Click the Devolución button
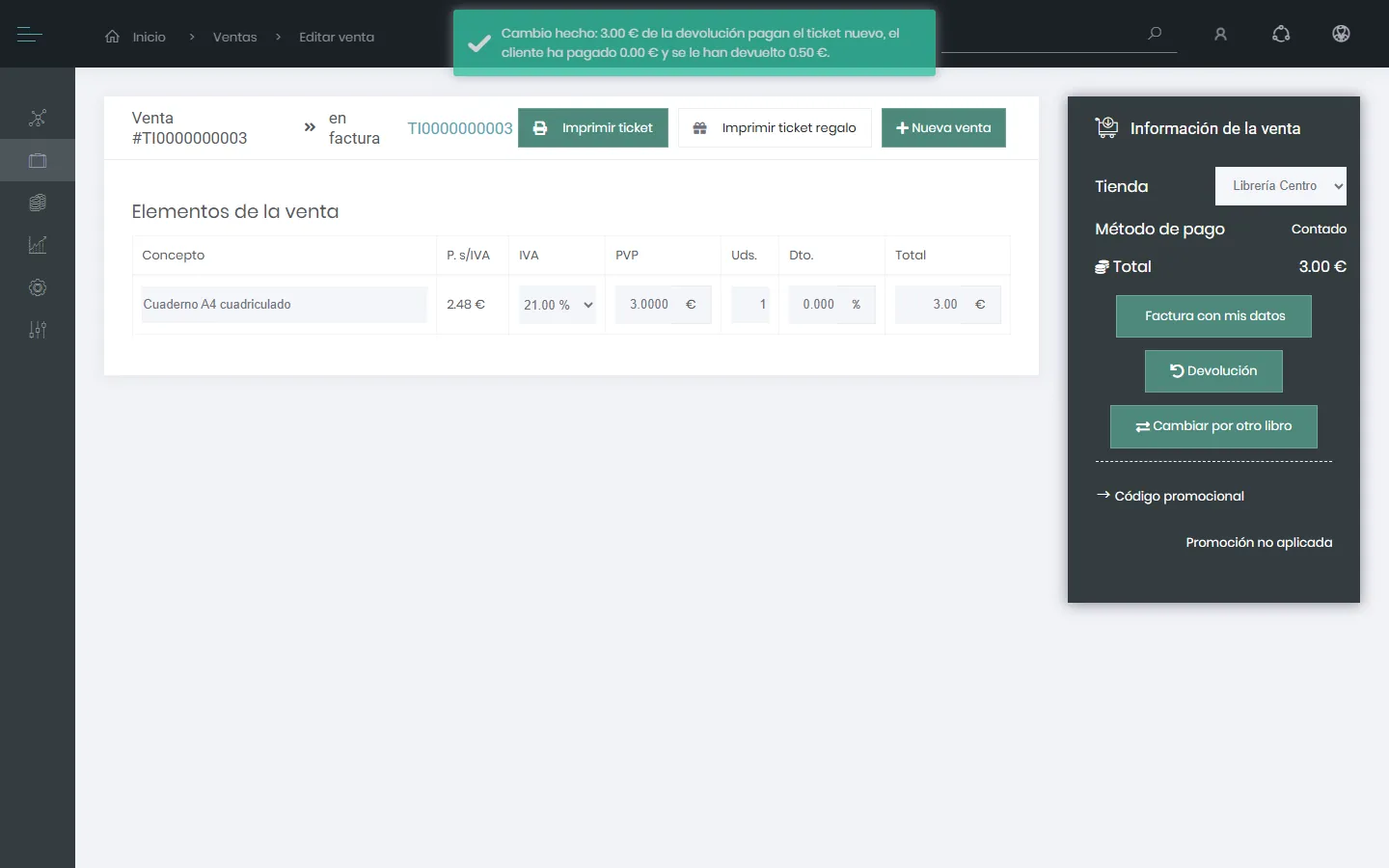 tap(1213, 371)
